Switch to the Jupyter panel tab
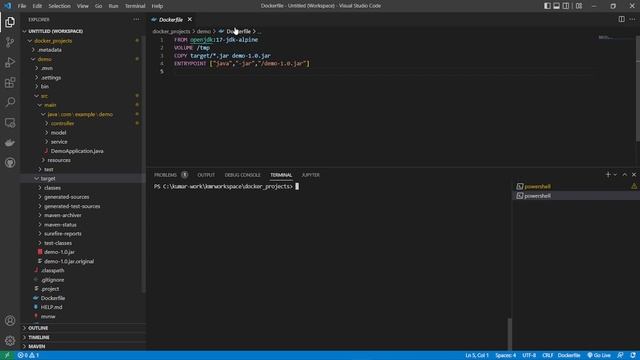This screenshot has height=360, width=640. pos(310,175)
